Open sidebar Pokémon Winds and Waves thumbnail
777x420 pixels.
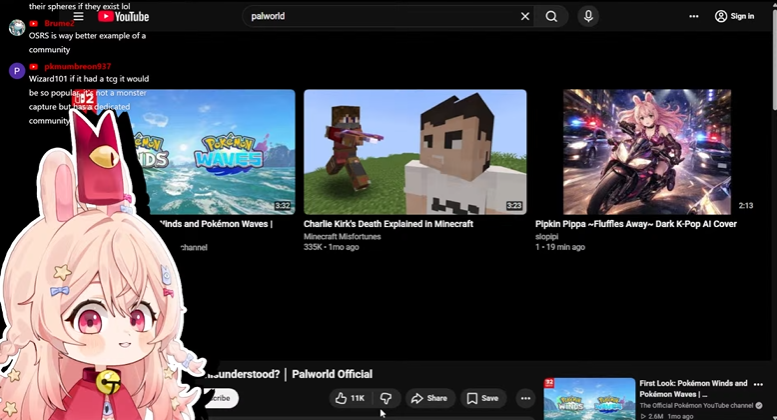click(589, 399)
